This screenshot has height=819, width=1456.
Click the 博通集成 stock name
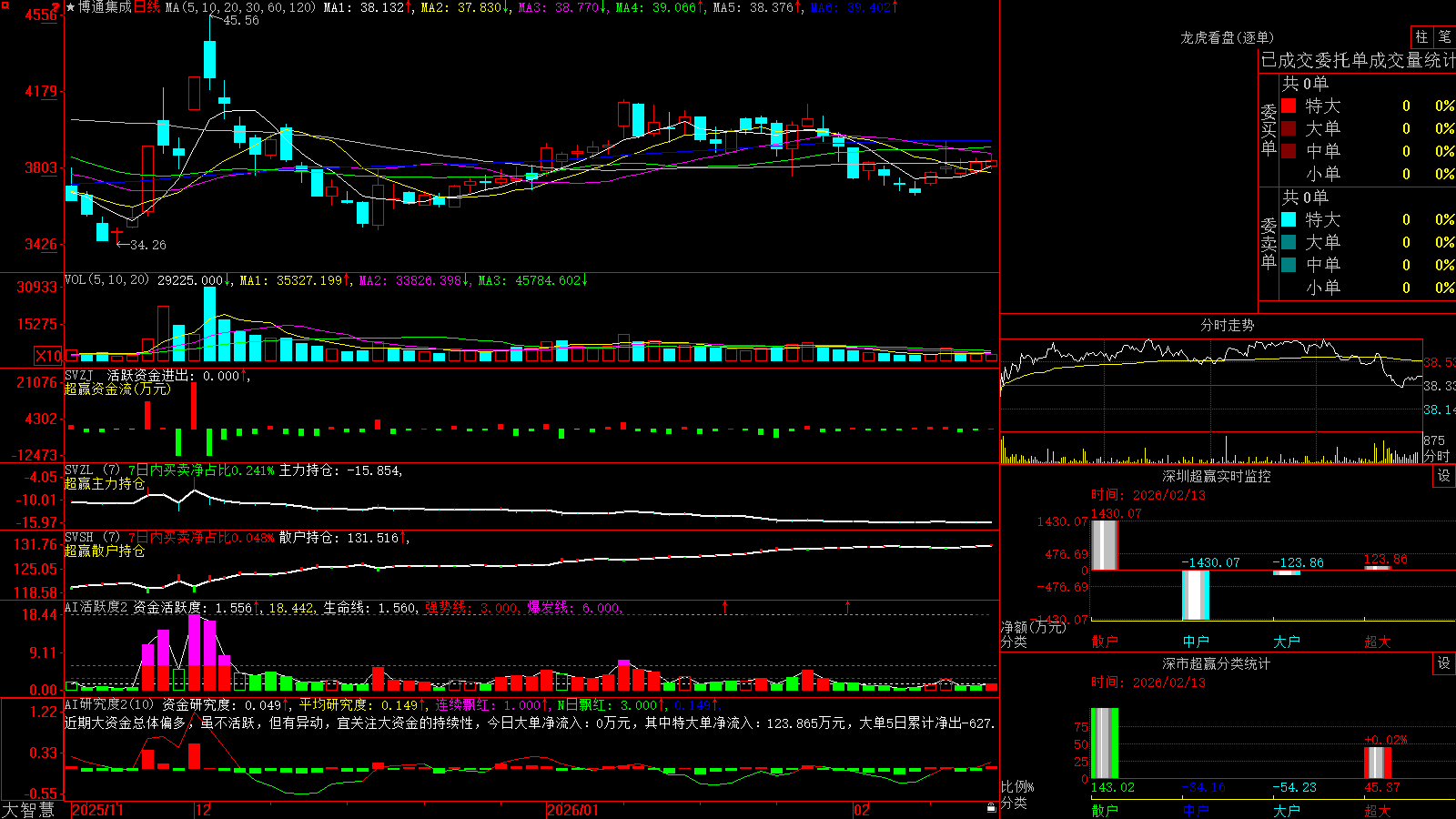105,7
